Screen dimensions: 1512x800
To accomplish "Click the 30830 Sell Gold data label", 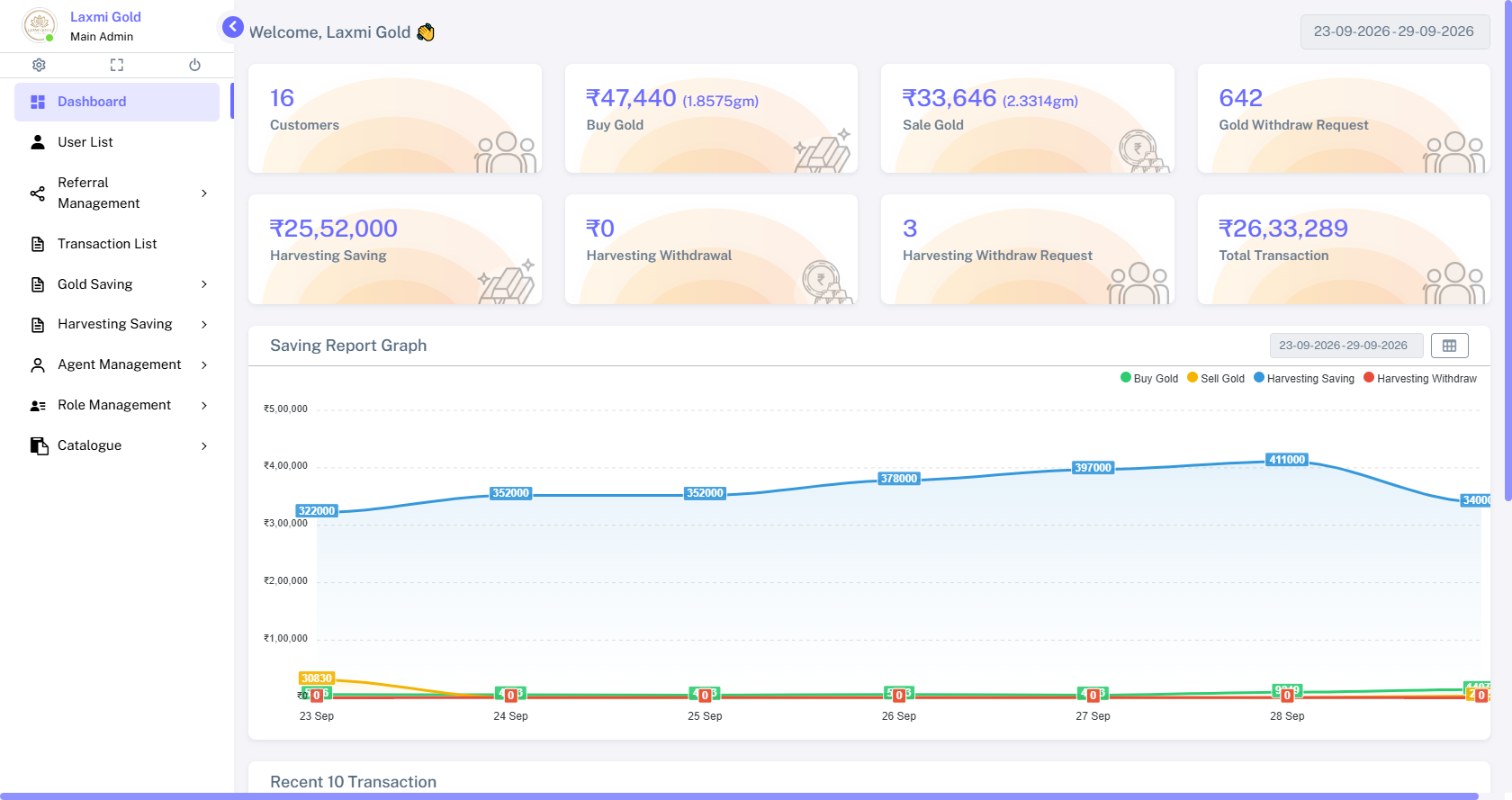I will [317, 679].
